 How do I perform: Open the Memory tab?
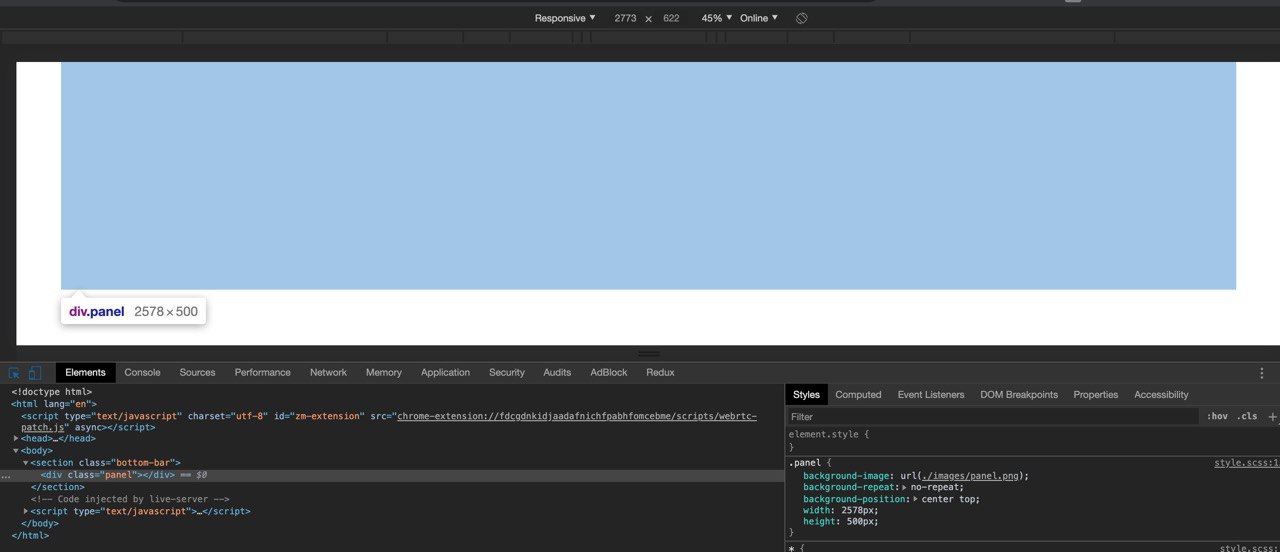384,372
